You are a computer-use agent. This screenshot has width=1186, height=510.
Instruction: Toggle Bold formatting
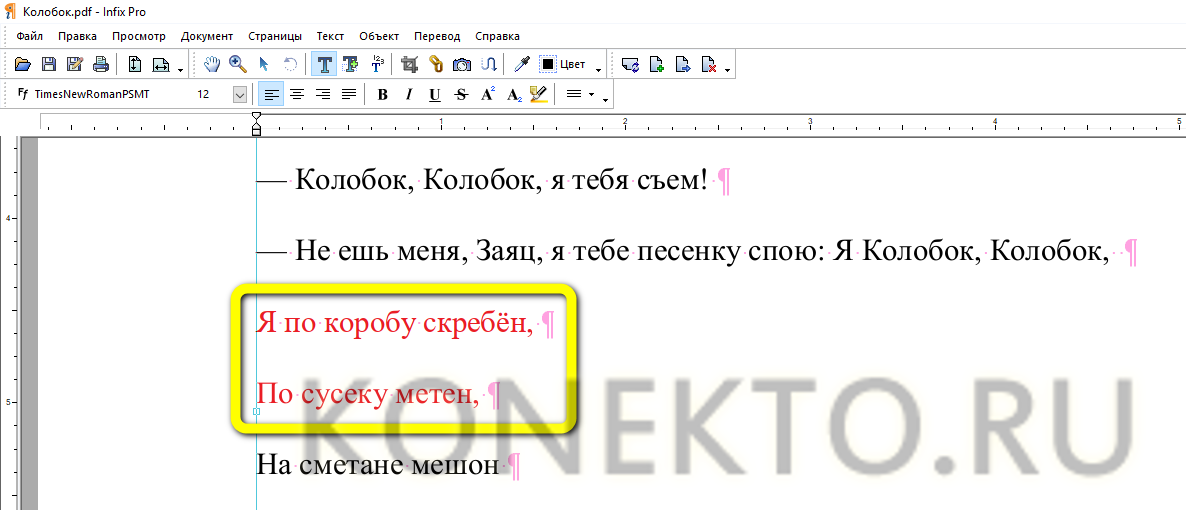tap(382, 95)
